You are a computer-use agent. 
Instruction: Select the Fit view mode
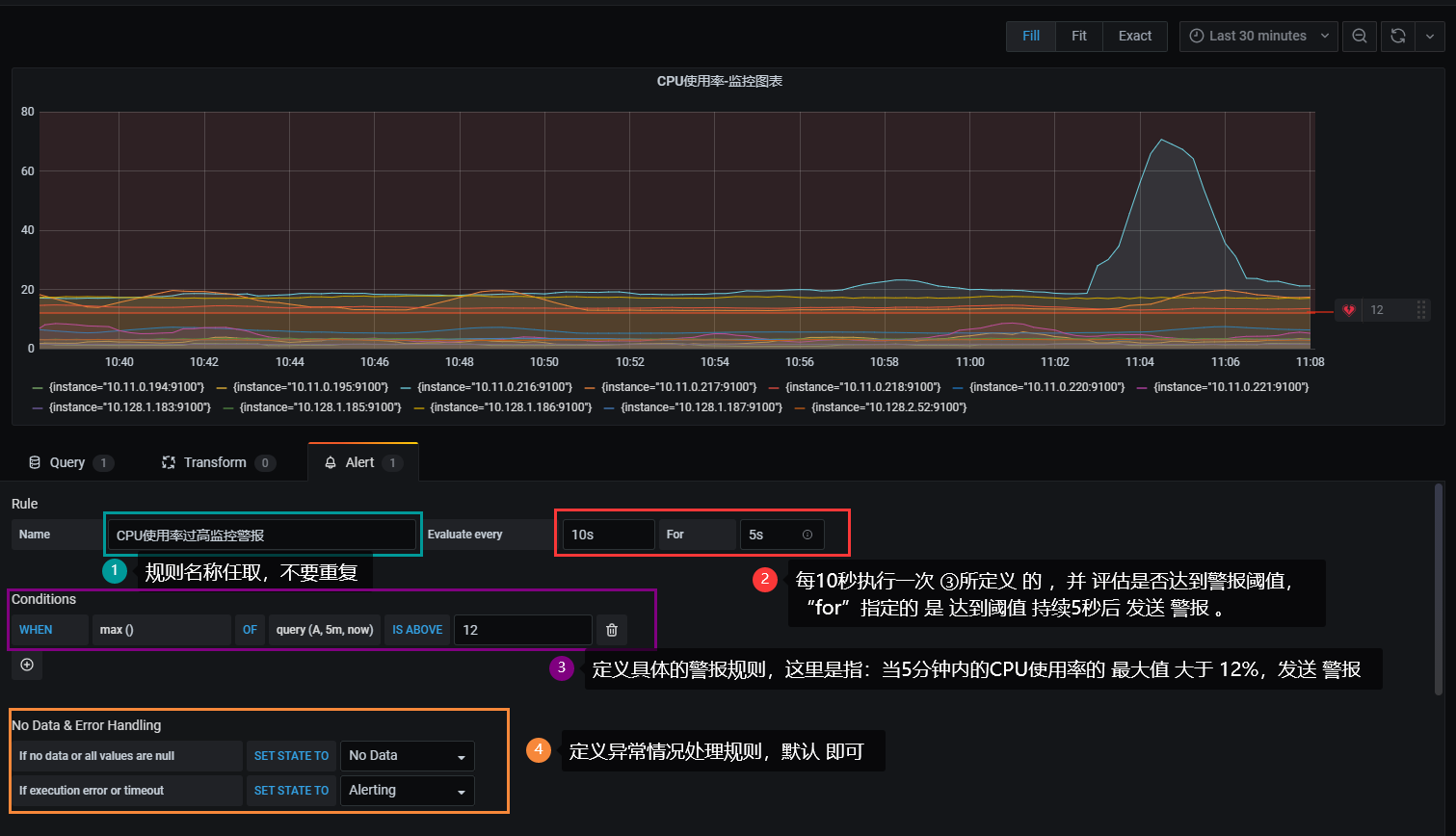[x=1079, y=36]
